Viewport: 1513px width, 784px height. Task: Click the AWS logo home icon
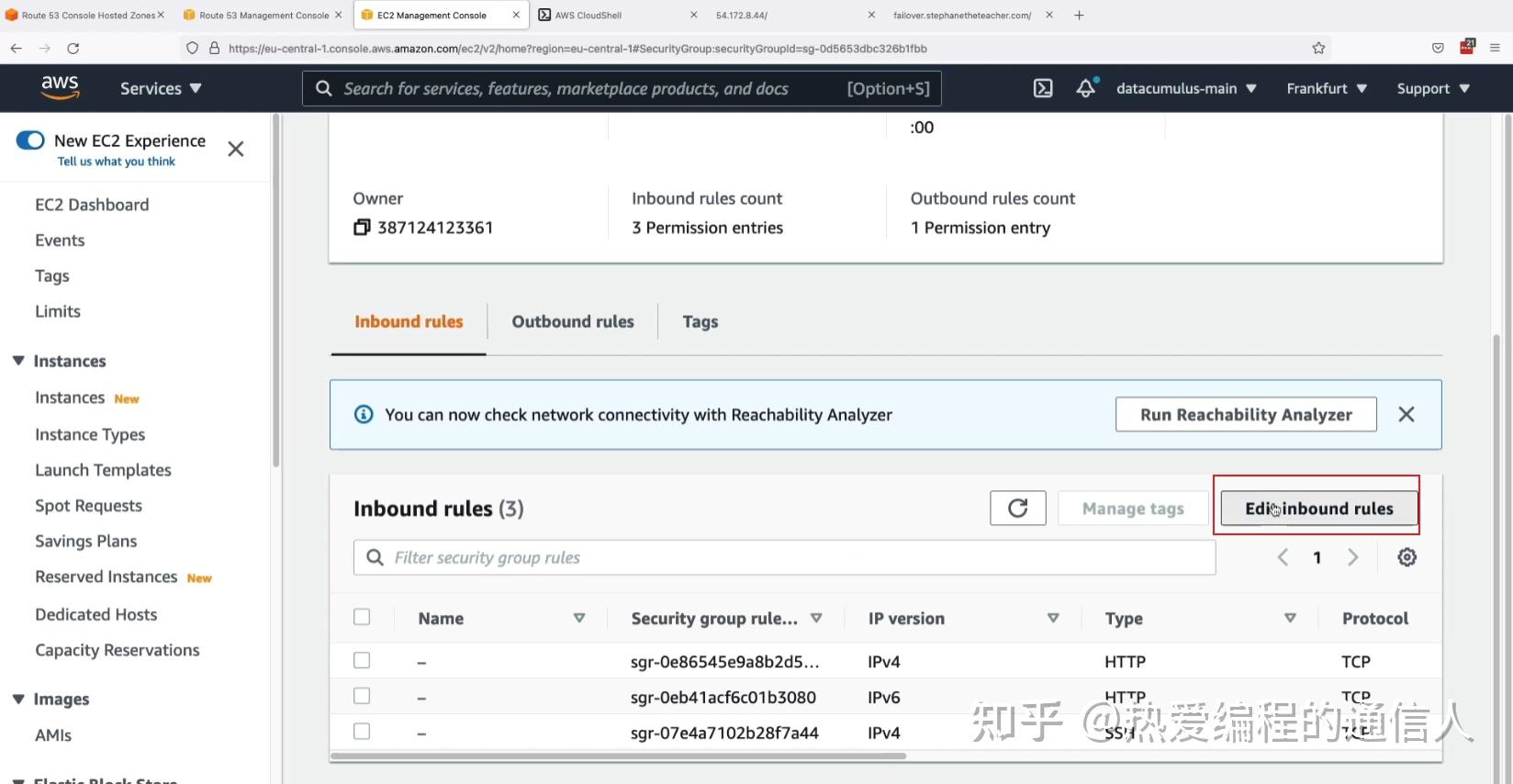60,88
